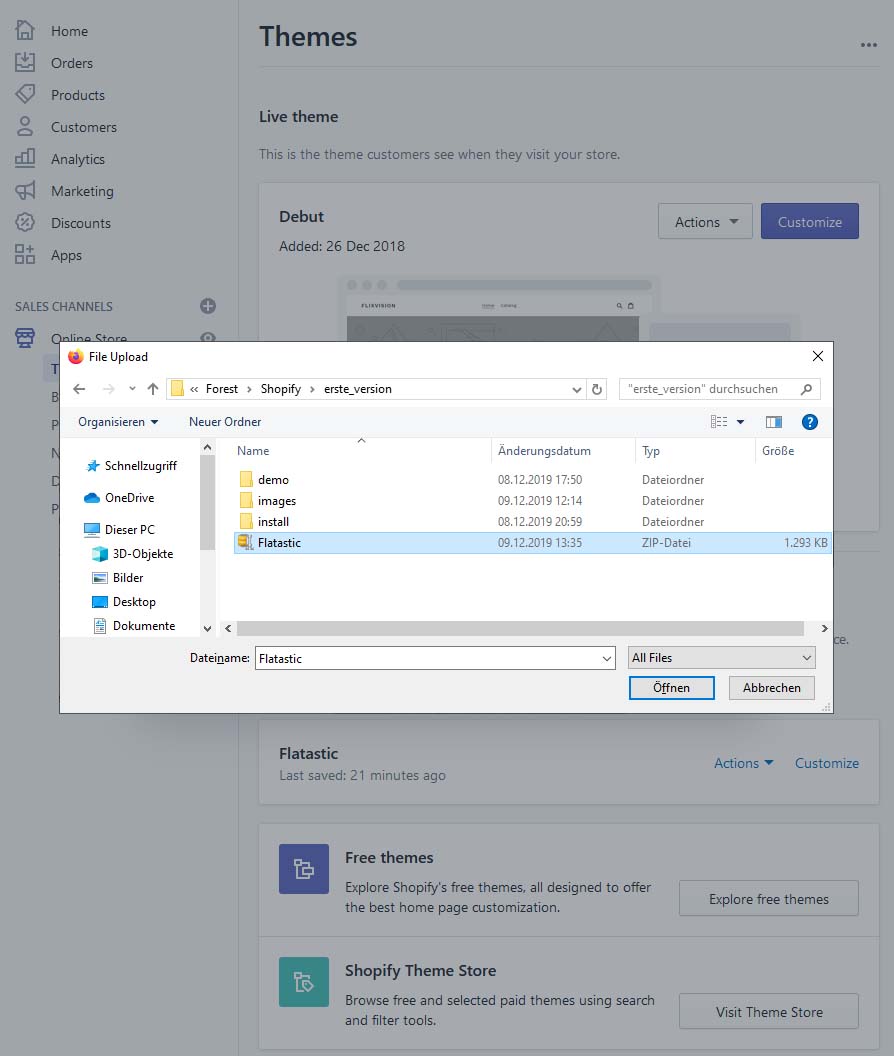This screenshot has height=1056, width=894.
Task: Refresh the folder listing in address bar
Action: click(x=598, y=389)
